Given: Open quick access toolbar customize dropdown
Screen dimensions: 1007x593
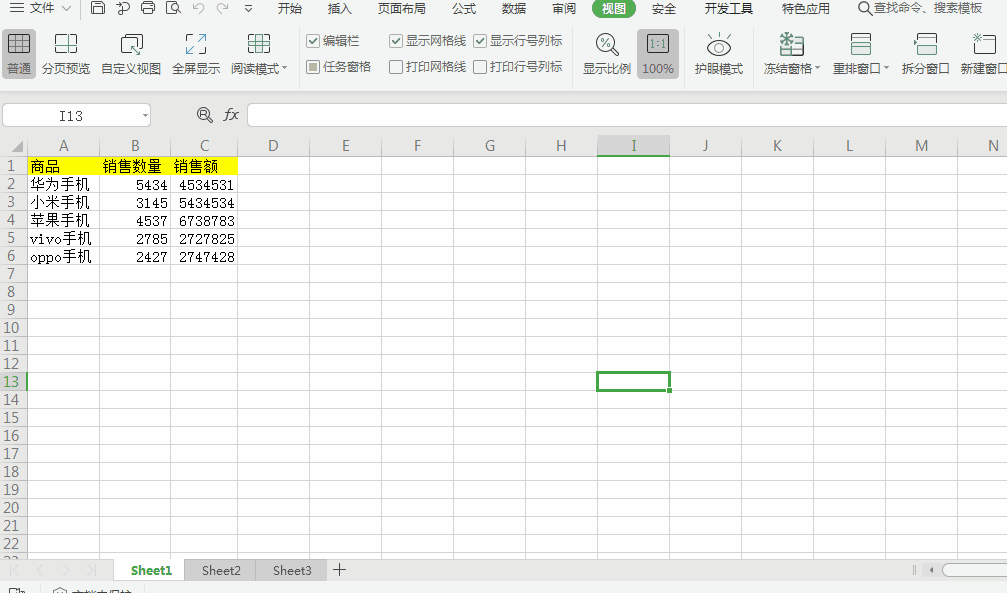Looking at the screenshot, I should pyautogui.click(x=248, y=9).
